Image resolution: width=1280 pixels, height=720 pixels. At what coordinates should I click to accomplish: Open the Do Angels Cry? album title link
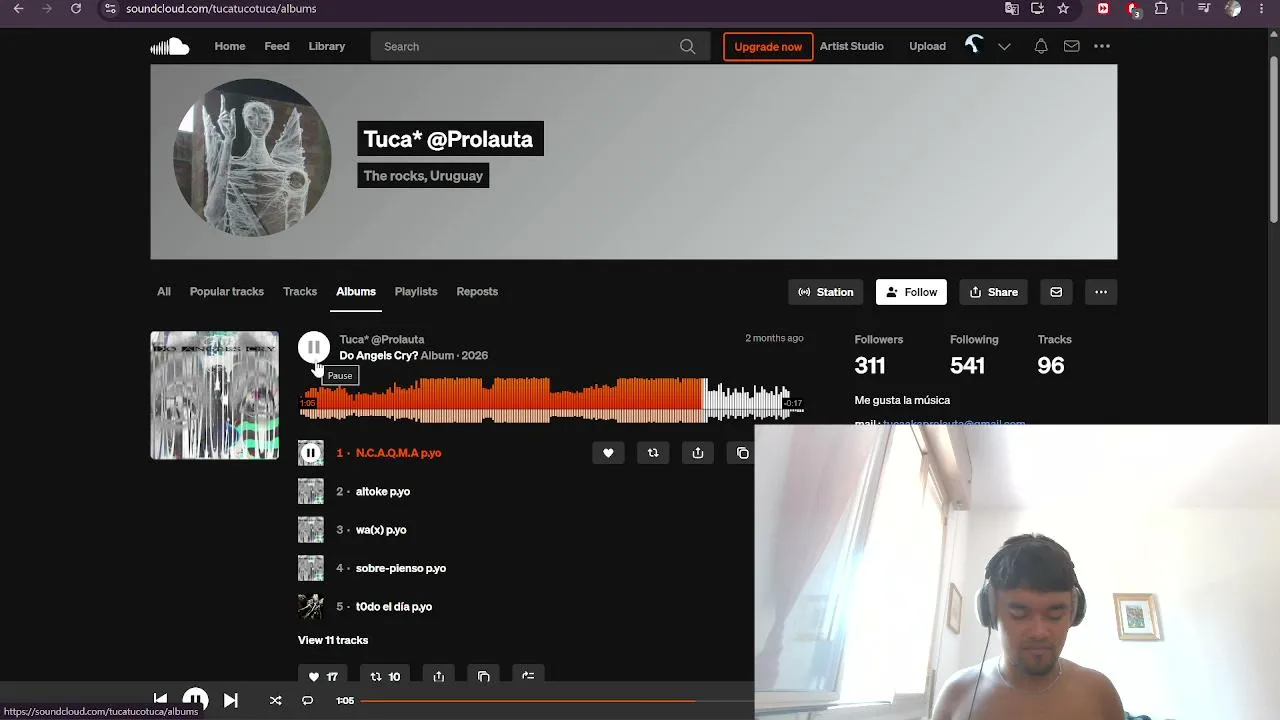coord(378,355)
